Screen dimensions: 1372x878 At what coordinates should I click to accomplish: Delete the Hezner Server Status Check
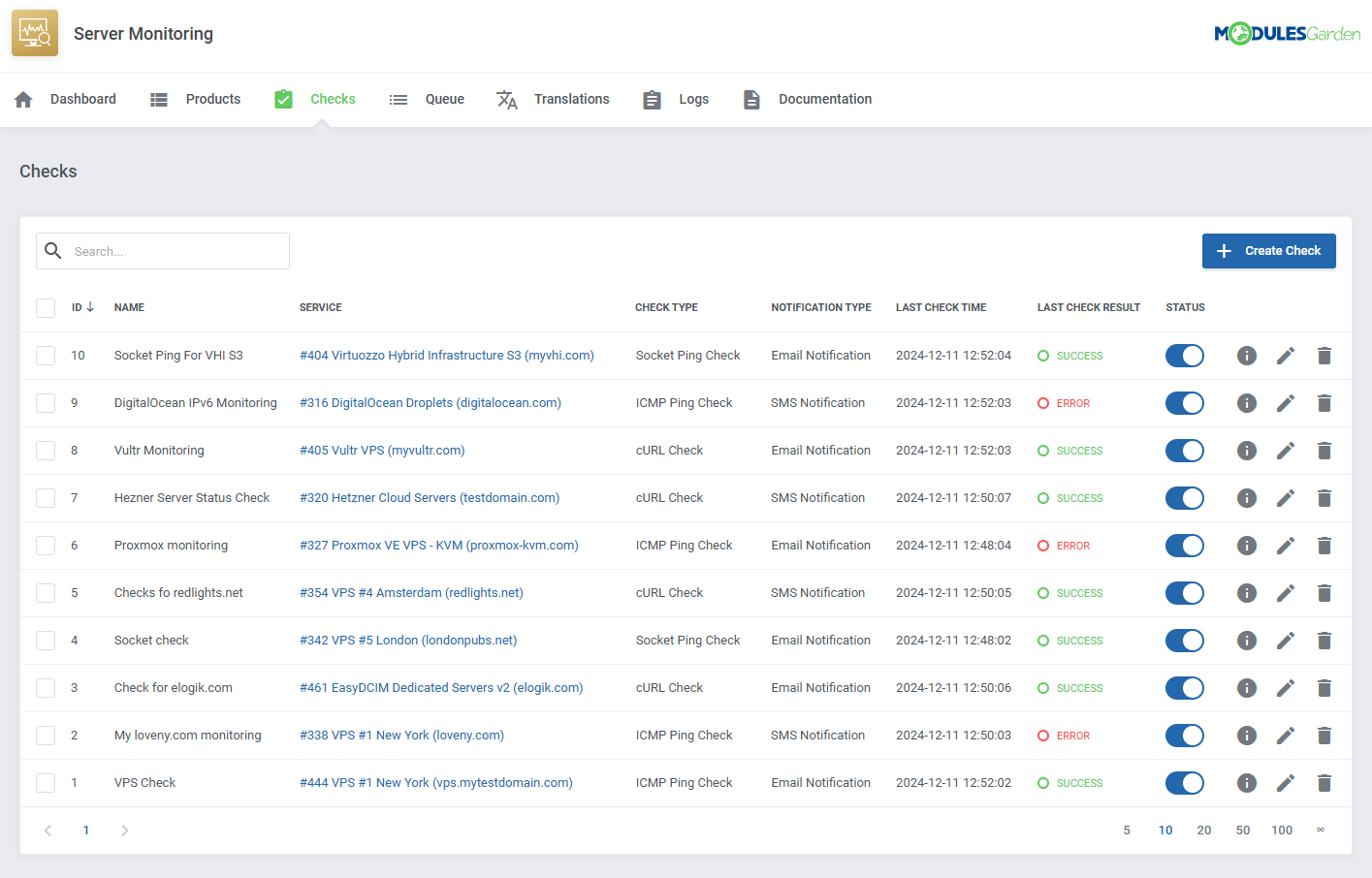pos(1324,497)
